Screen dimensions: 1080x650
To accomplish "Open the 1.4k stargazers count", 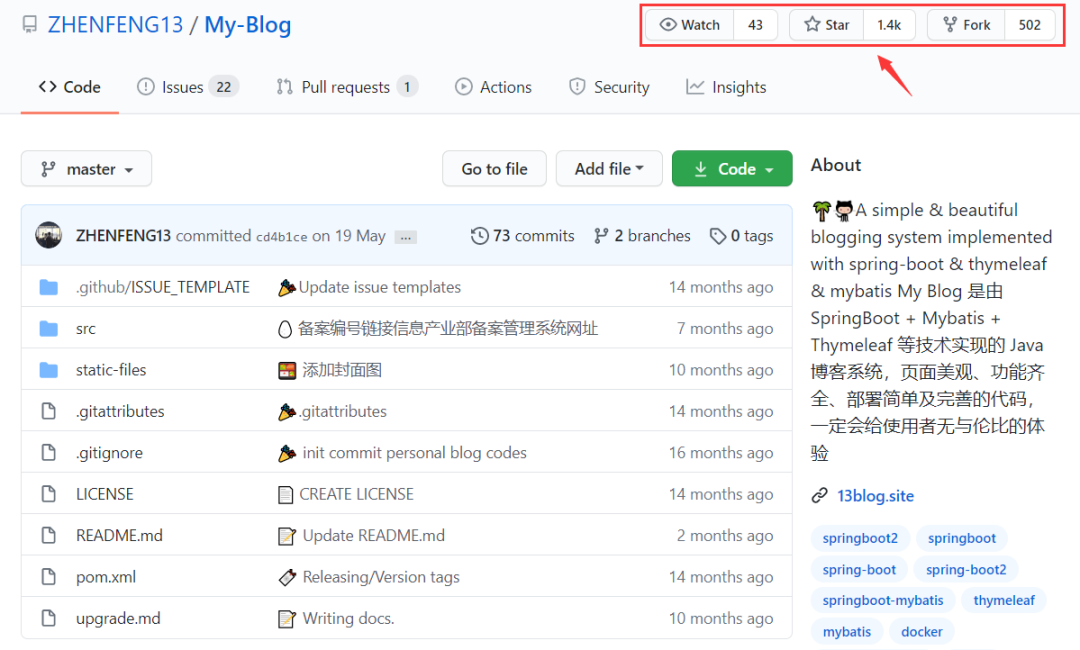I will pos(889,25).
